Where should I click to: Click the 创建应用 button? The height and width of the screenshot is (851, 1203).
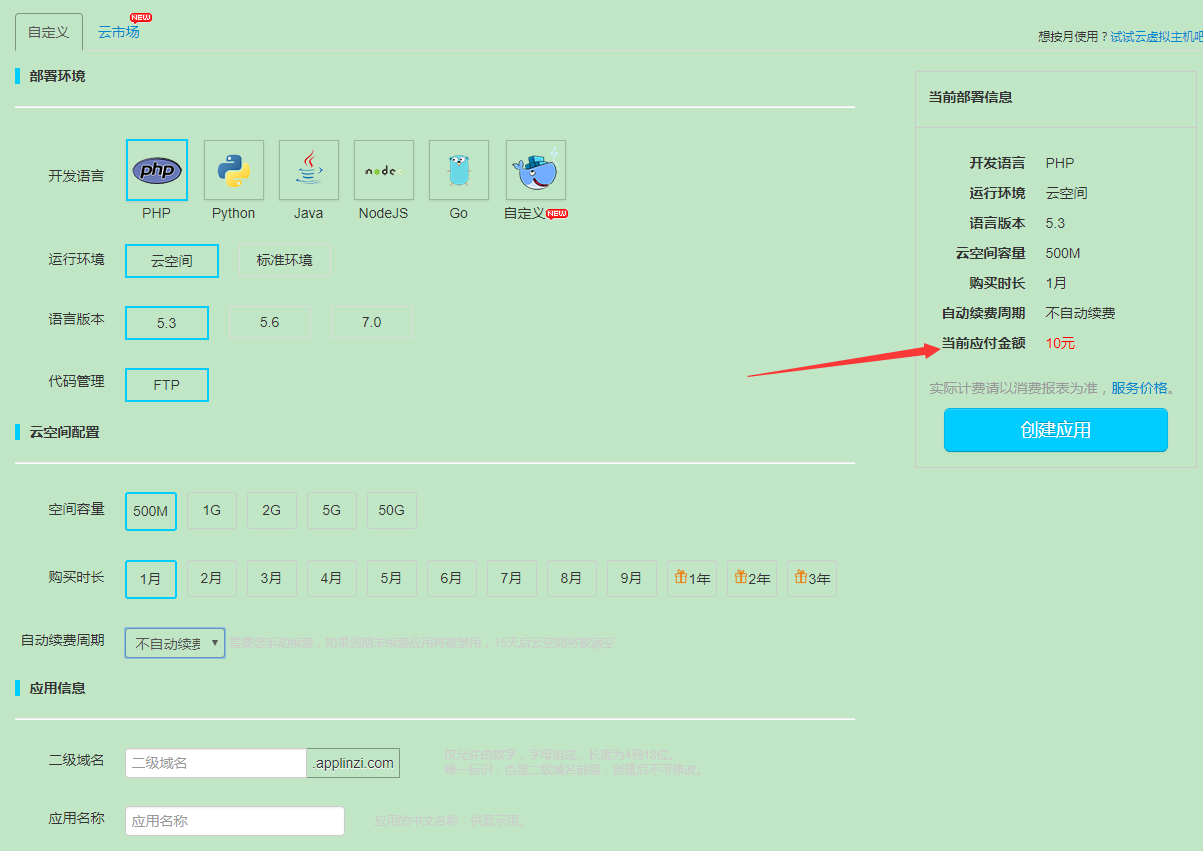pyautogui.click(x=1056, y=430)
